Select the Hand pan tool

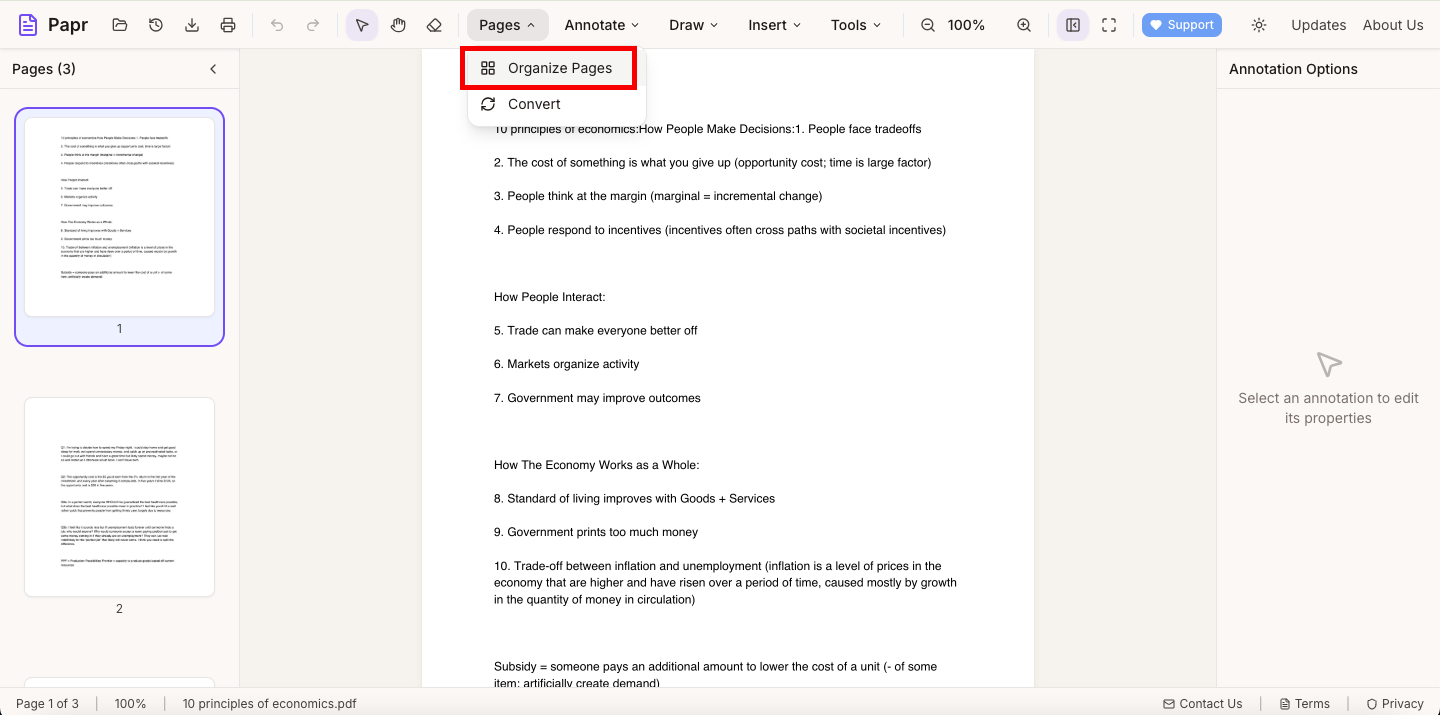pos(398,24)
